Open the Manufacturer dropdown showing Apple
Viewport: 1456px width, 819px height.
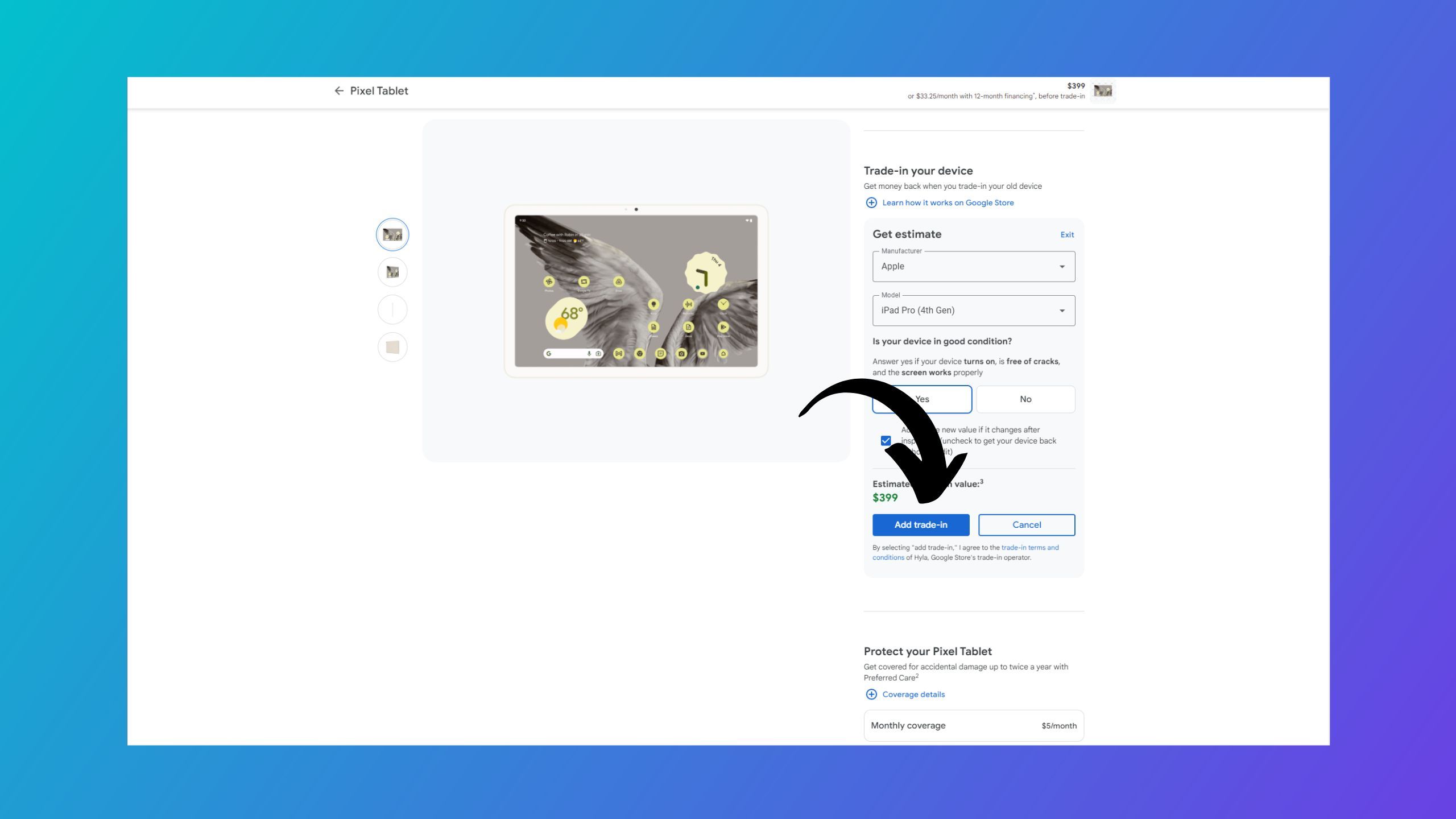coord(974,266)
